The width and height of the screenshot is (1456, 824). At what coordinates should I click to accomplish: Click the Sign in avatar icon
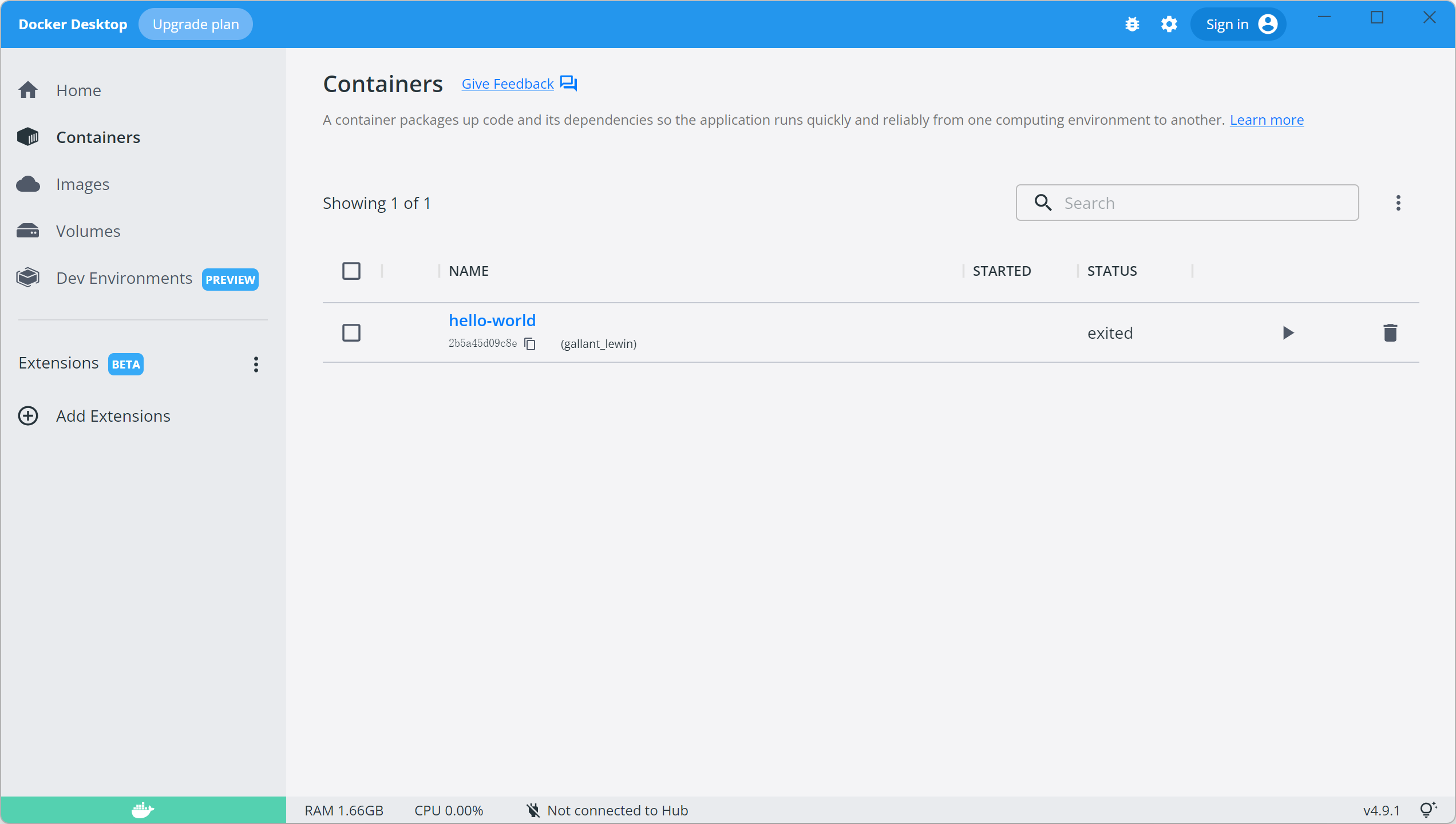pyautogui.click(x=1268, y=24)
